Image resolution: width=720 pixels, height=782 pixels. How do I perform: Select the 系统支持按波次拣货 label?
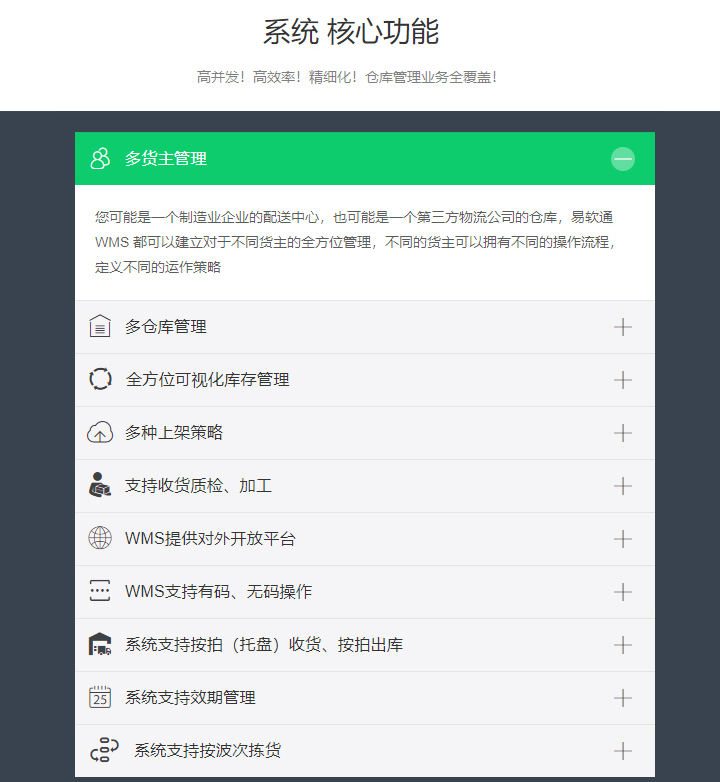tap(207, 750)
